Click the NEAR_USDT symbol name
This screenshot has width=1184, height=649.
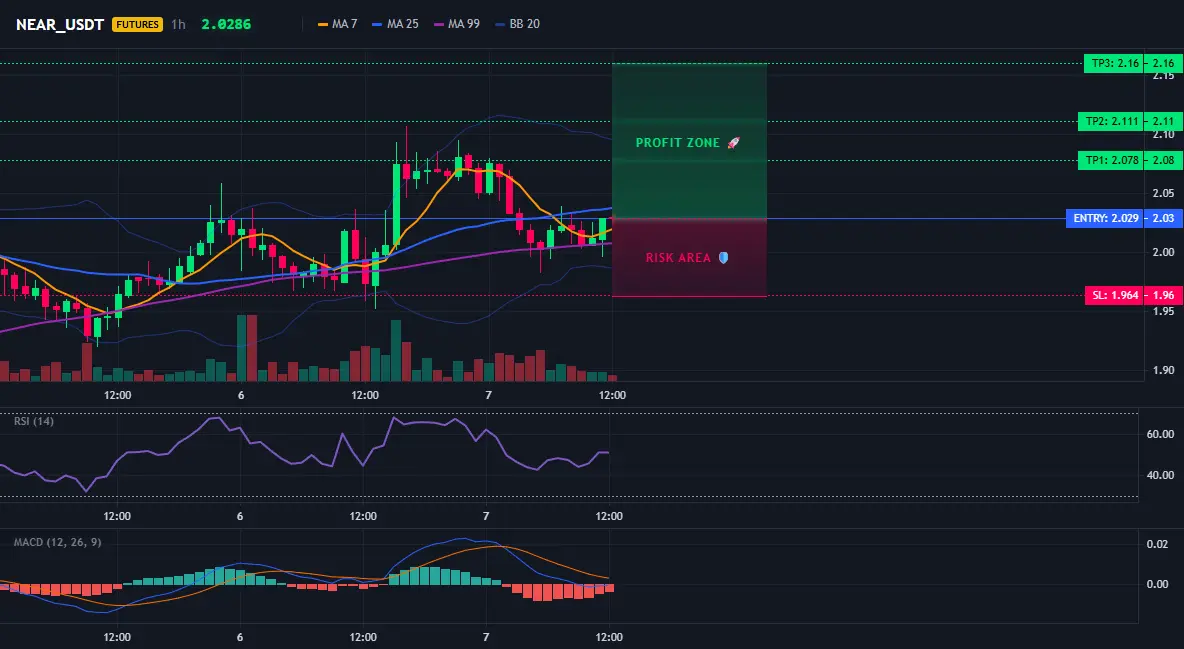[x=60, y=24]
